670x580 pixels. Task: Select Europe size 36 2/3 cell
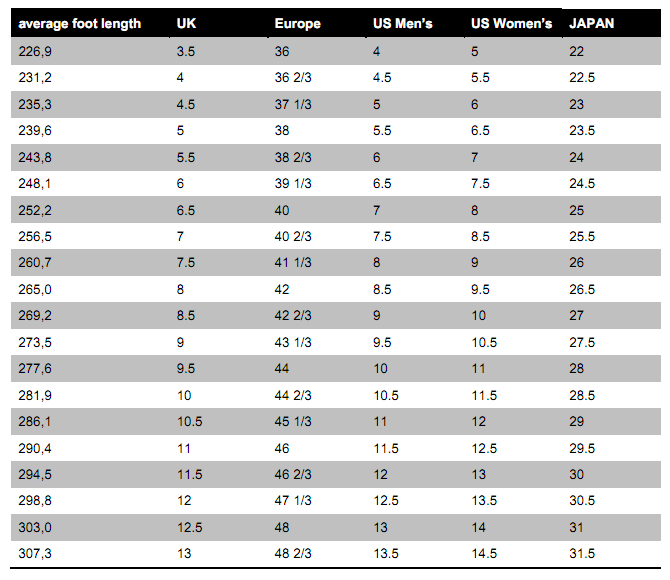click(293, 77)
